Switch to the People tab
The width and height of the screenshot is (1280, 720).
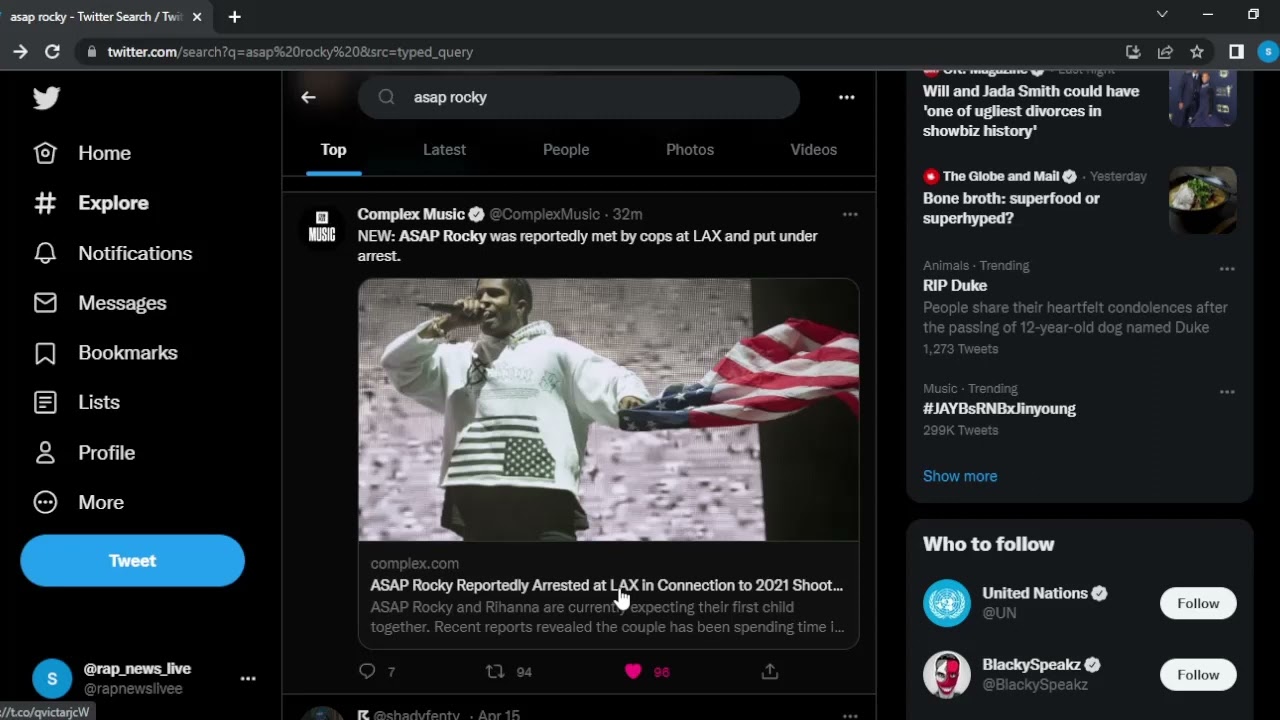pos(566,150)
